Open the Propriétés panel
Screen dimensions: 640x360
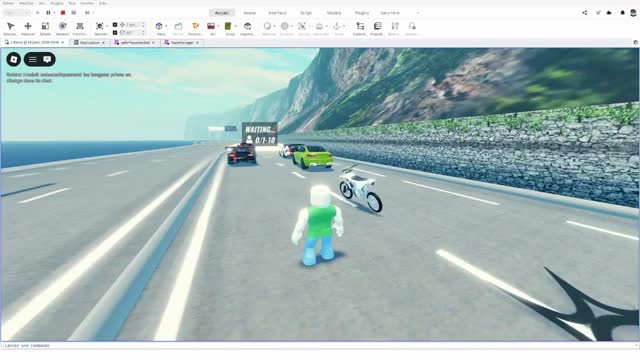(x=377, y=27)
